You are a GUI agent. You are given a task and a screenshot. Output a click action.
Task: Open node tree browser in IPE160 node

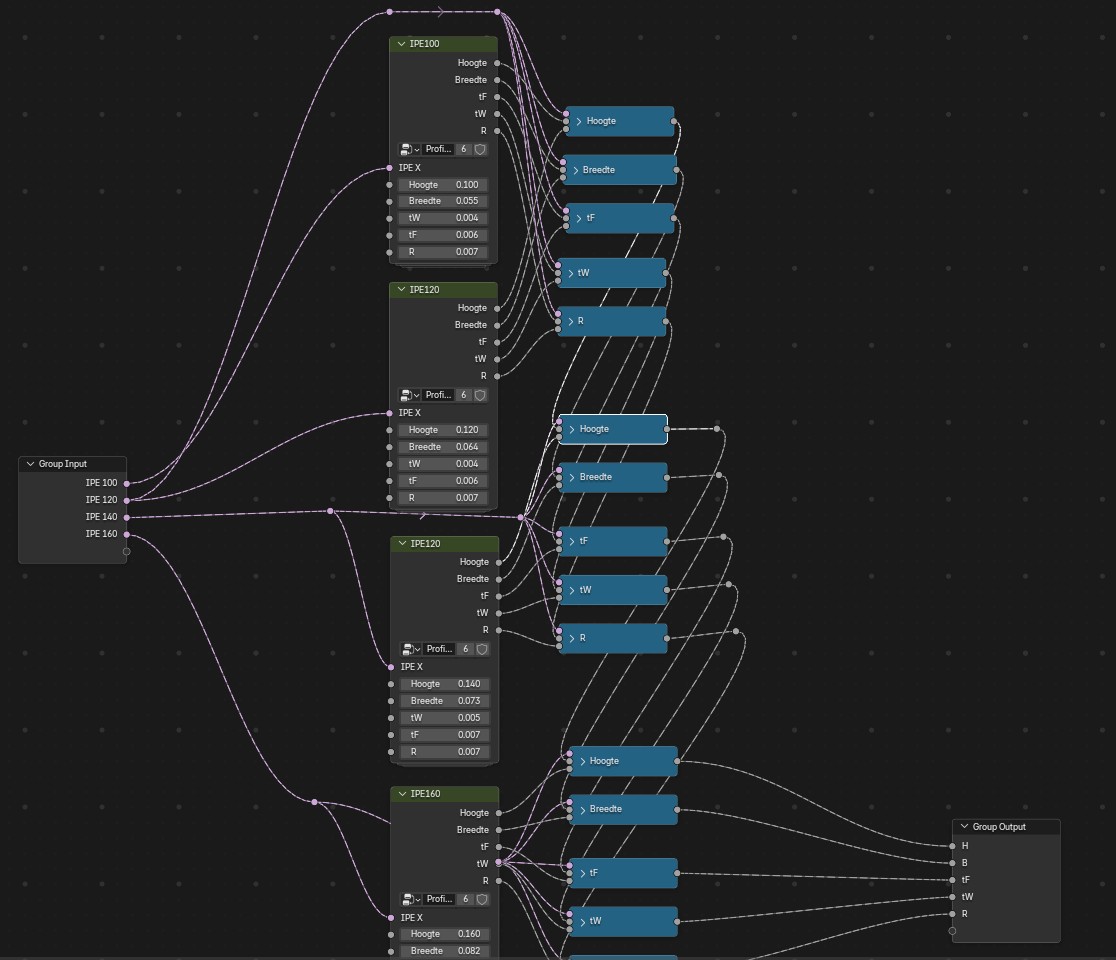[411, 900]
